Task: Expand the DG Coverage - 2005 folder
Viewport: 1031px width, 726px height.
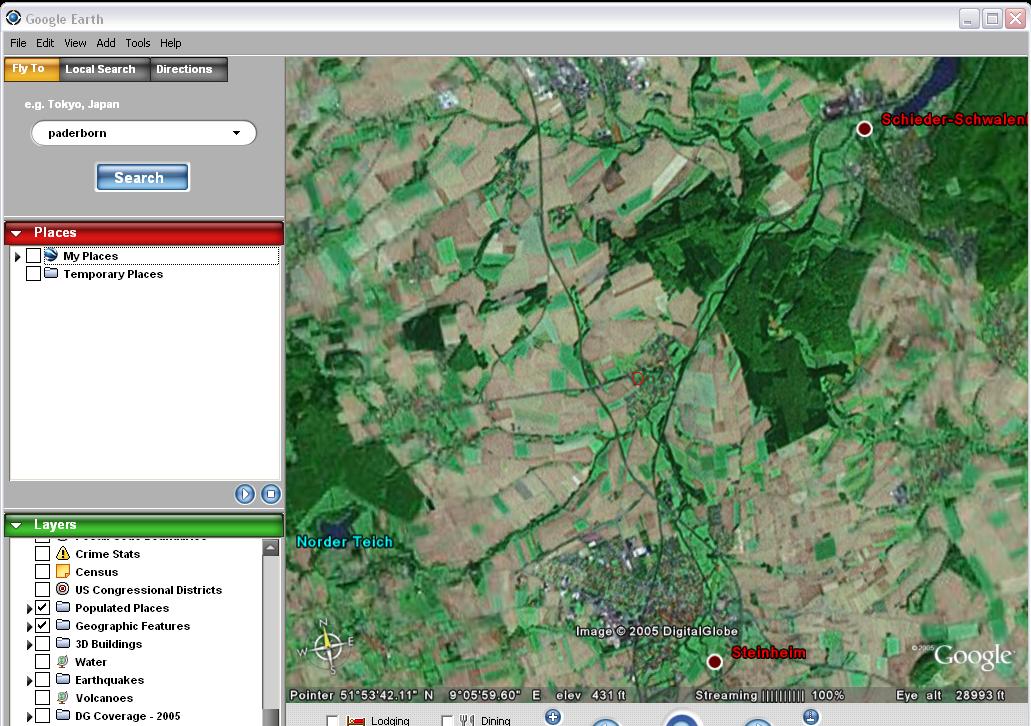Action: [30, 717]
